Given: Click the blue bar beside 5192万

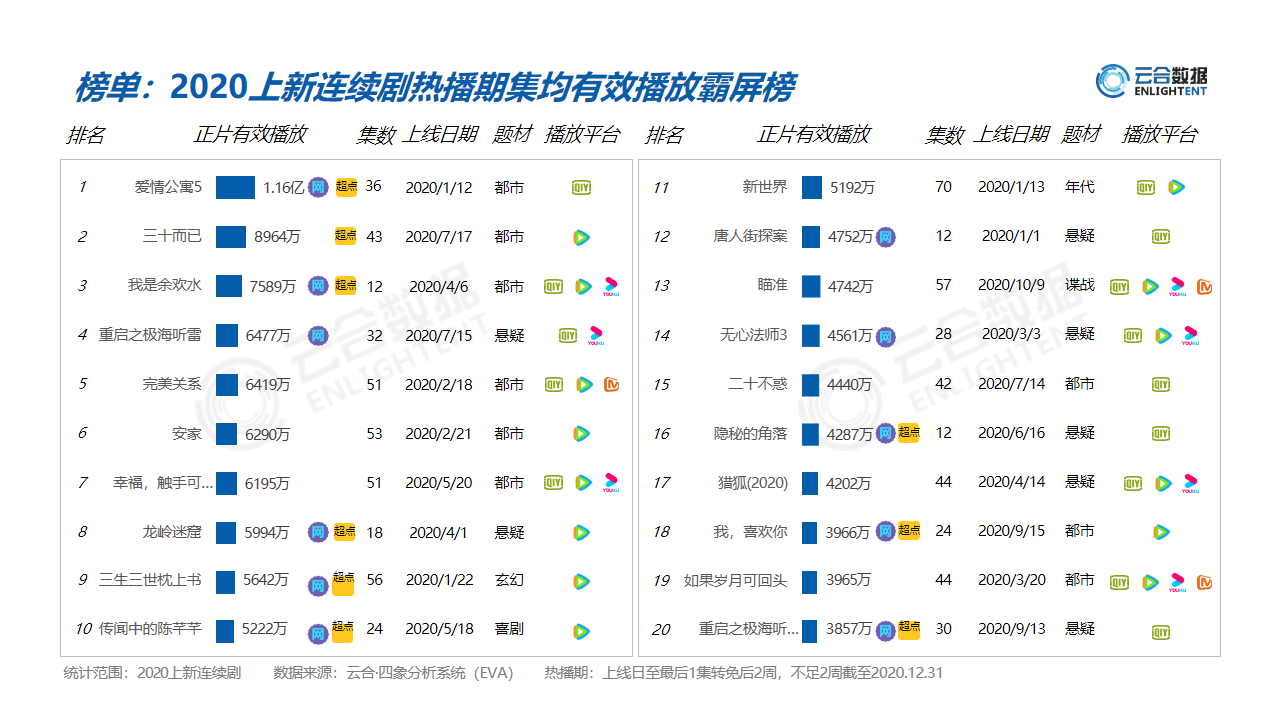Looking at the screenshot, I should pos(812,187).
